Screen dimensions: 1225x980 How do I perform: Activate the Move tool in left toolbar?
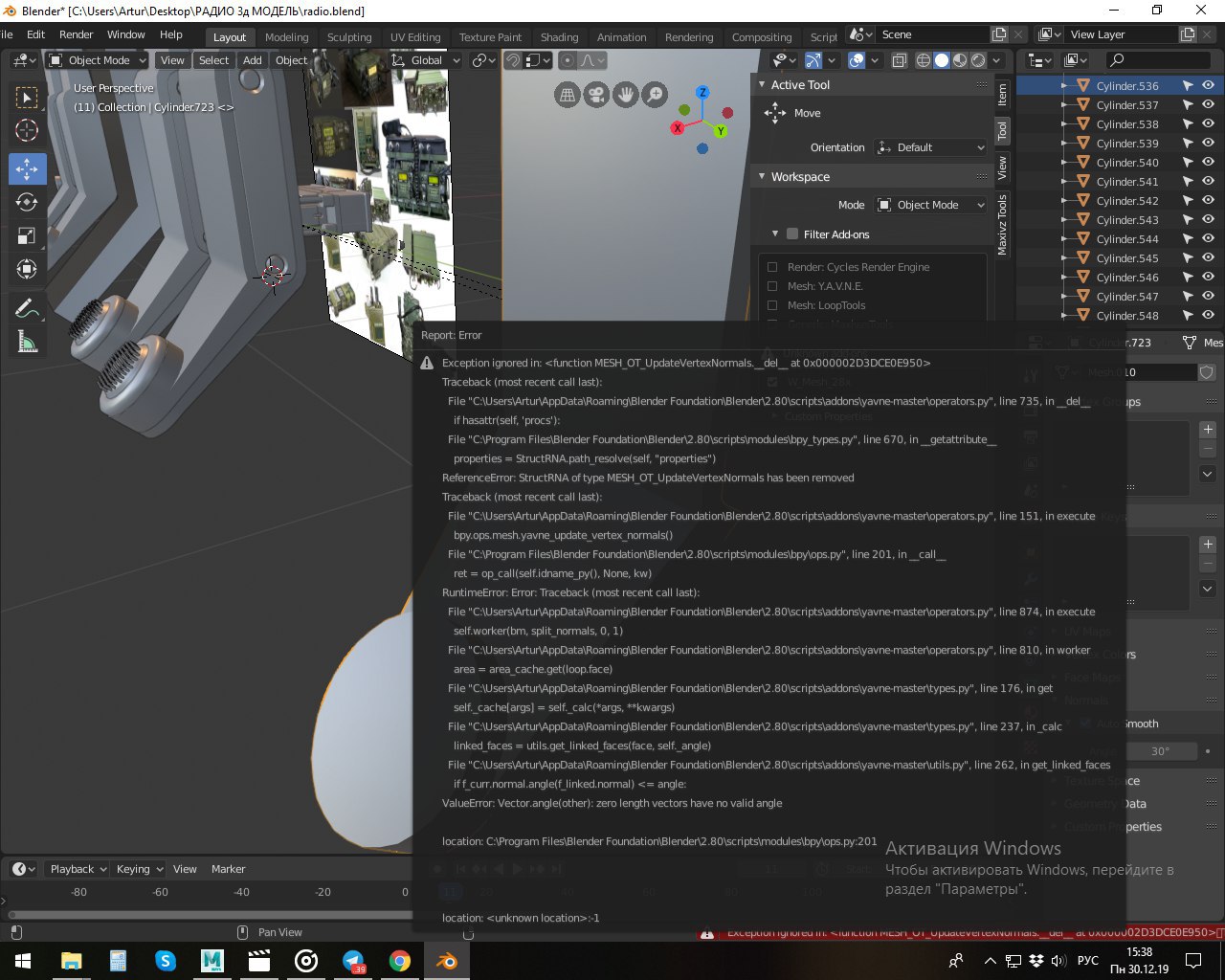click(x=27, y=168)
